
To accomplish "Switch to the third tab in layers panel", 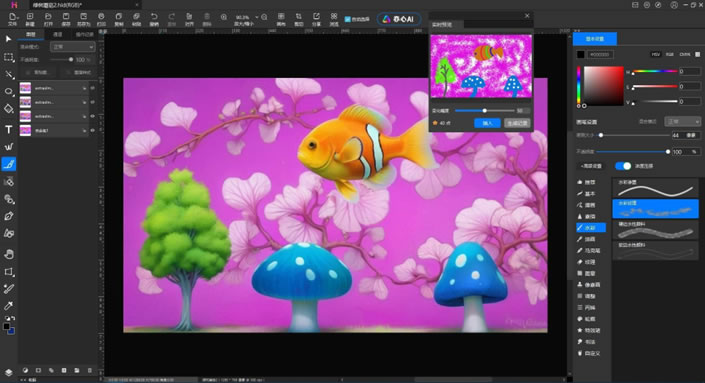I will coord(85,34).
